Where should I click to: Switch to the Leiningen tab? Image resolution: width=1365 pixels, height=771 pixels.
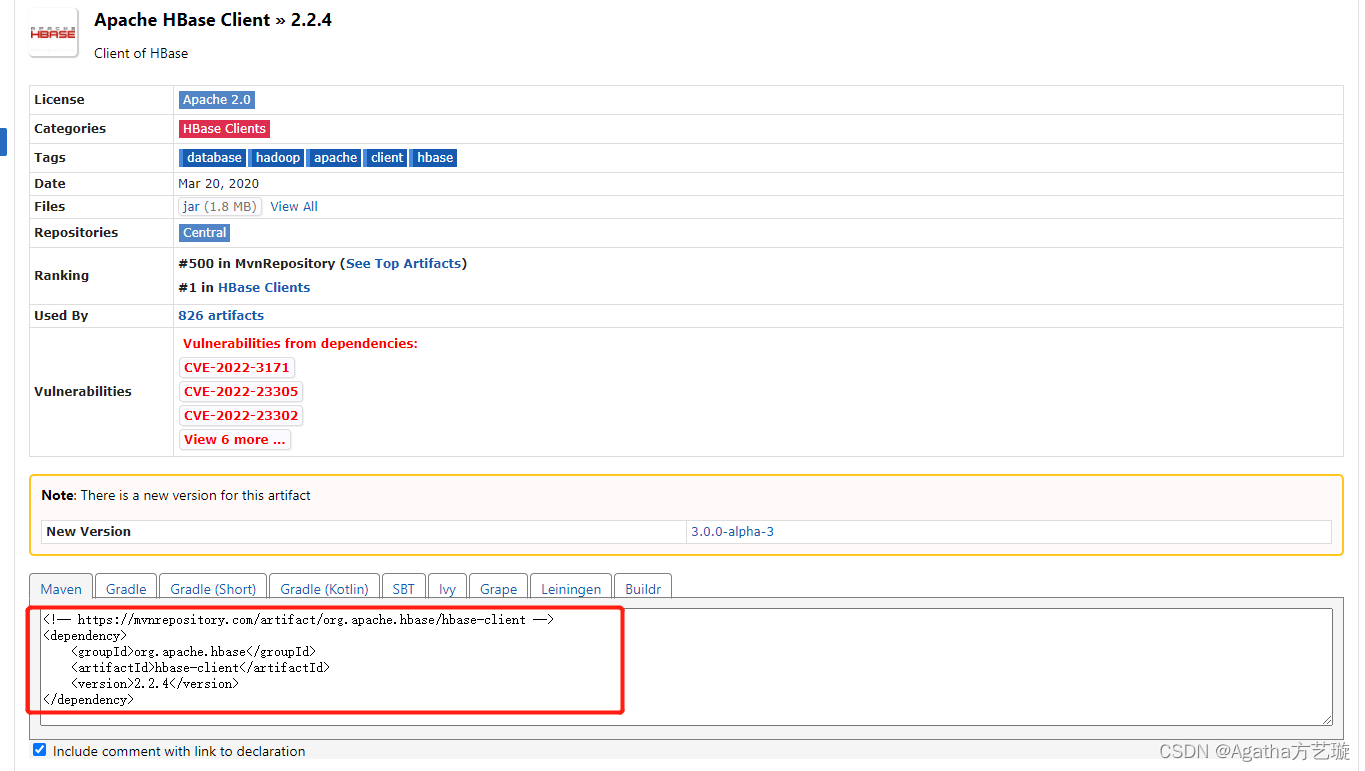pos(571,589)
